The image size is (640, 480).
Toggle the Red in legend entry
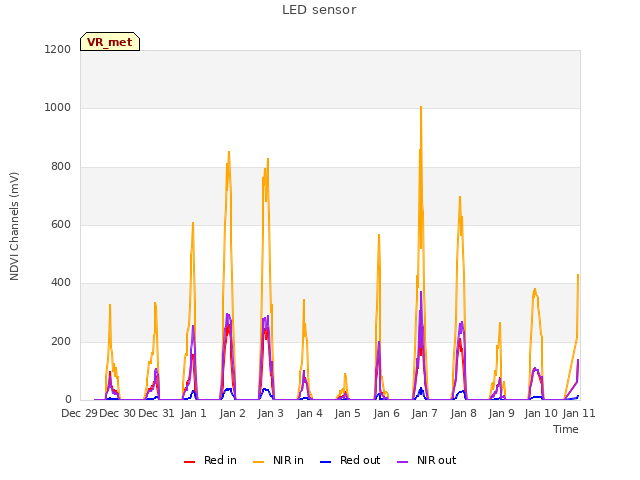210,460
